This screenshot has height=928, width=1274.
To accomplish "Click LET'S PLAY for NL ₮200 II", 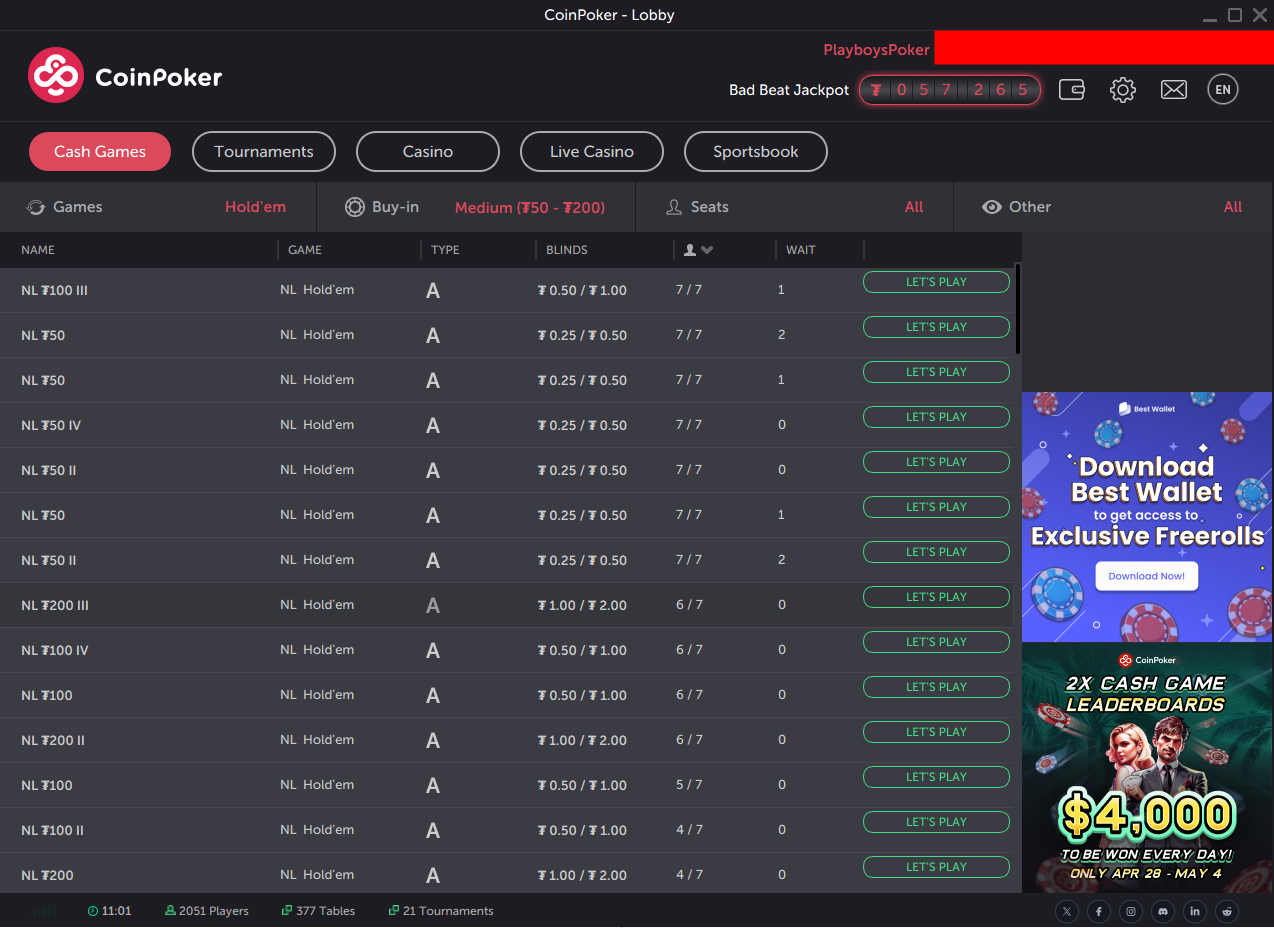I will [936, 732].
